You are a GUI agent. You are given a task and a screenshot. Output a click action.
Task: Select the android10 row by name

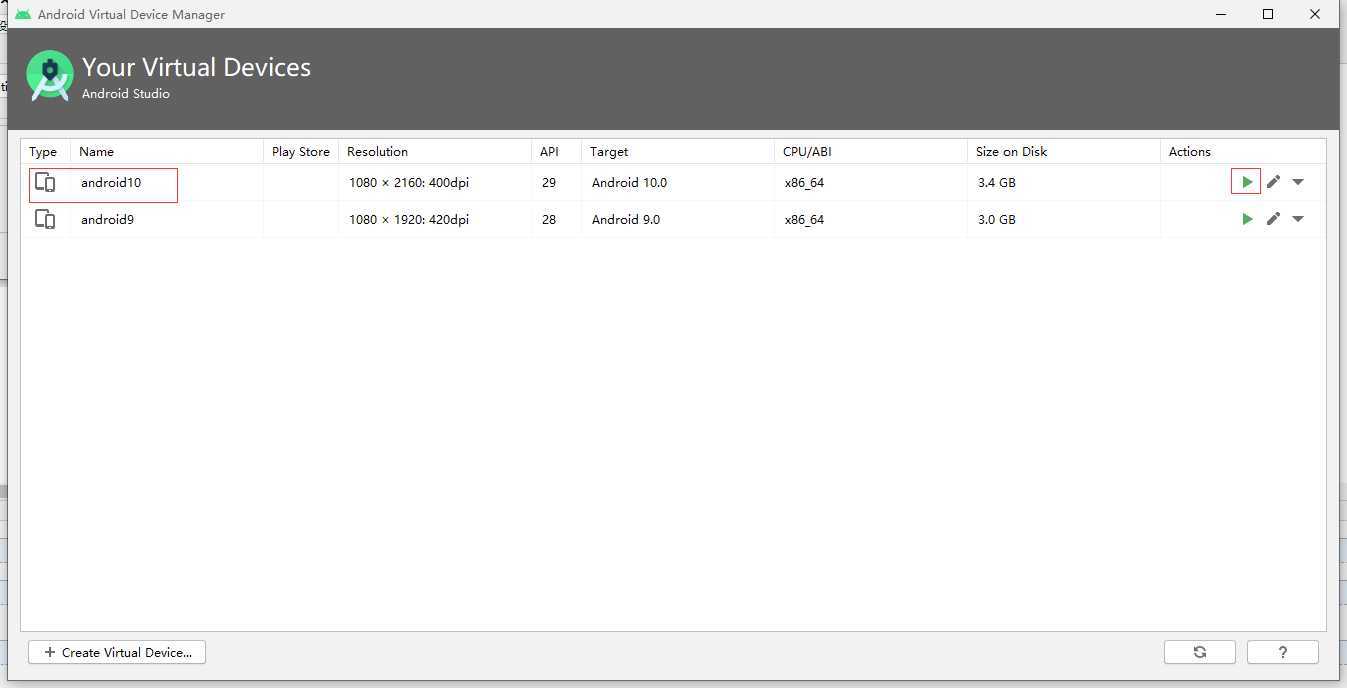(111, 183)
